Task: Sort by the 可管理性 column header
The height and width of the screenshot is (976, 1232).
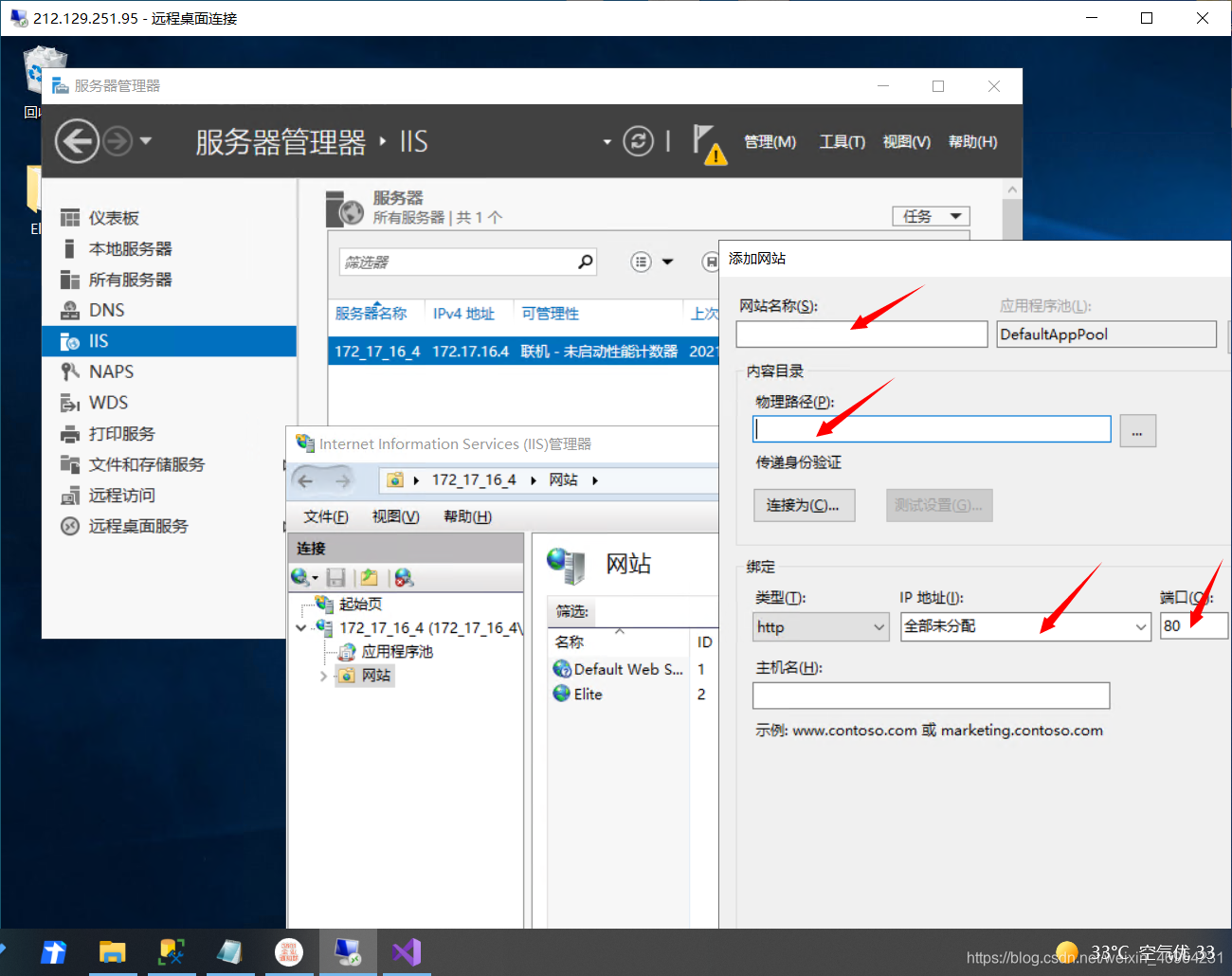Action: (550, 313)
